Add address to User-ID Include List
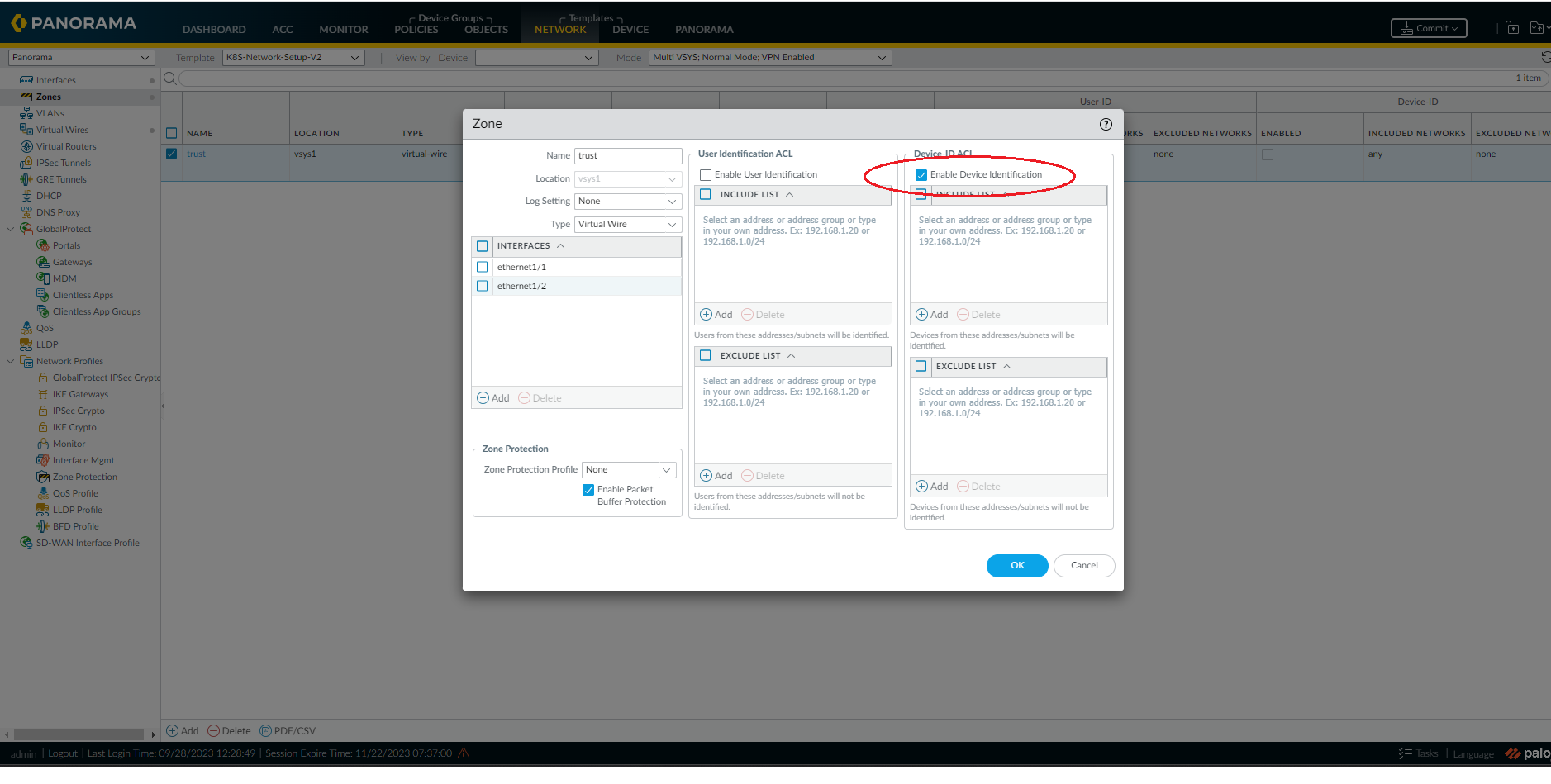 716,315
